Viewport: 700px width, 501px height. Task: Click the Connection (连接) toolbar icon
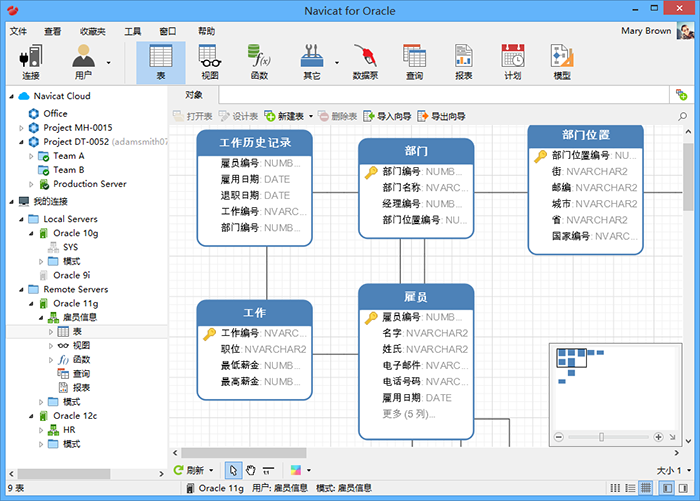pyautogui.click(x=31, y=62)
